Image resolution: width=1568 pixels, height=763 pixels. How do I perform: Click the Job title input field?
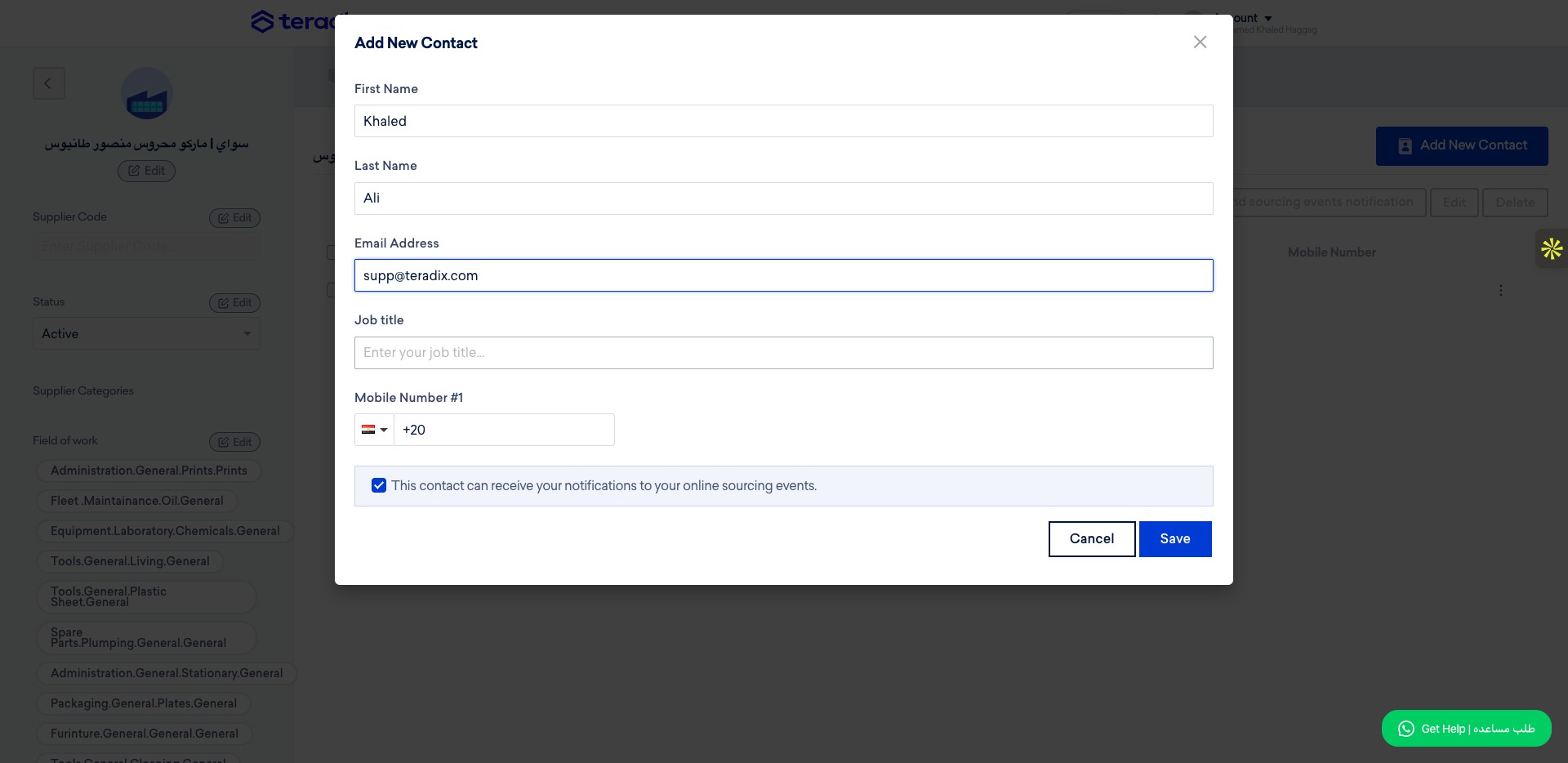pos(783,353)
